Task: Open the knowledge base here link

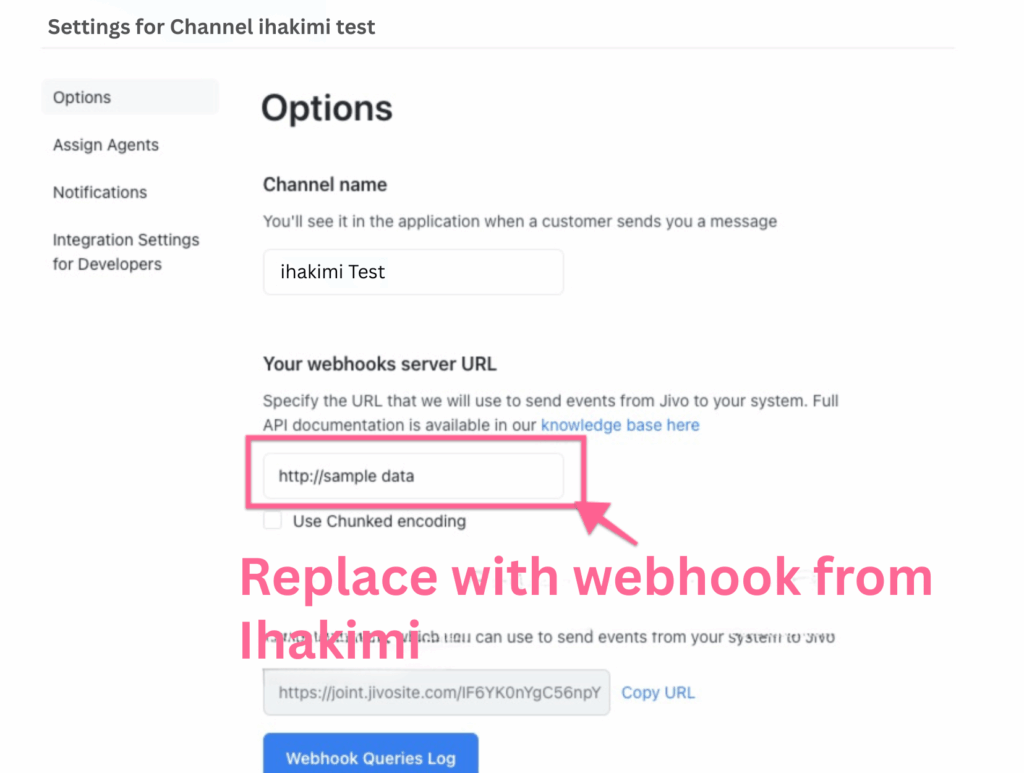Action: [x=620, y=425]
